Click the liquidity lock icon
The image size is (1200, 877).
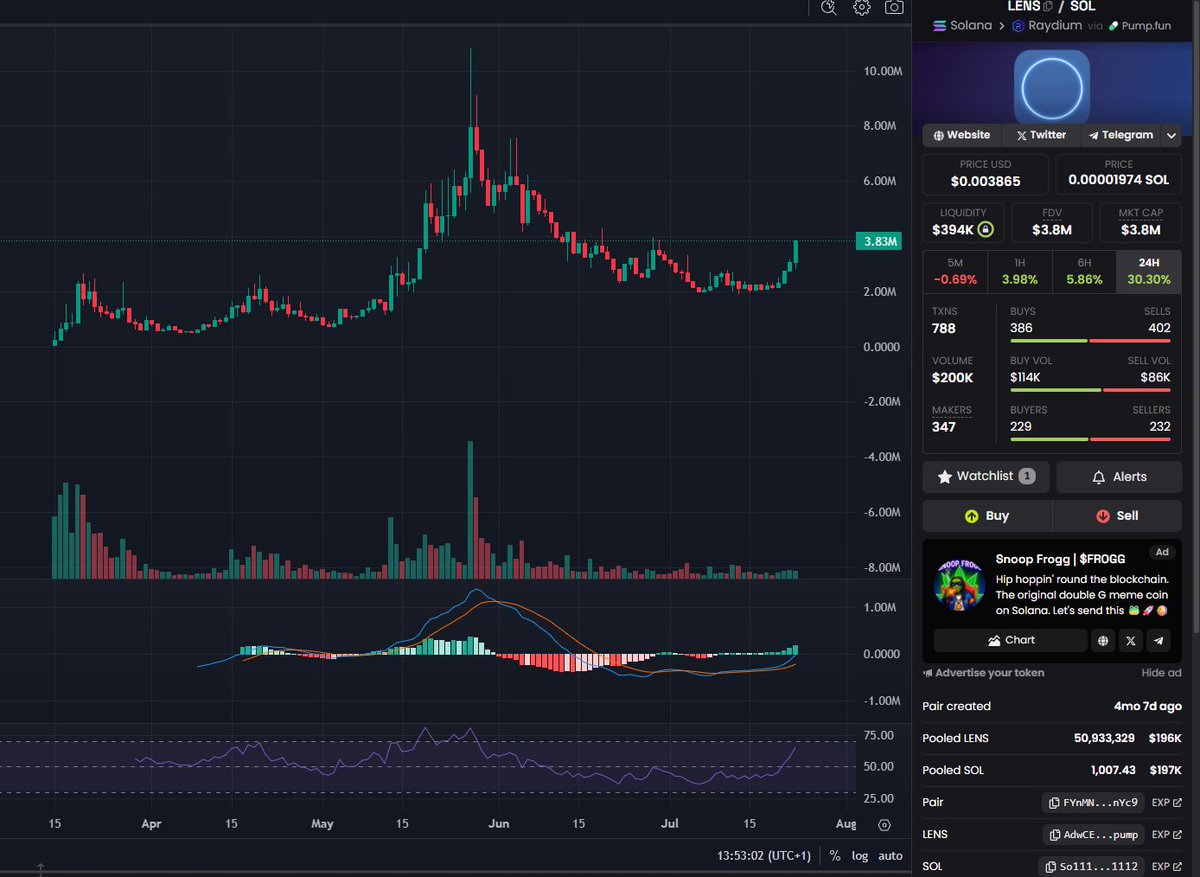985,230
